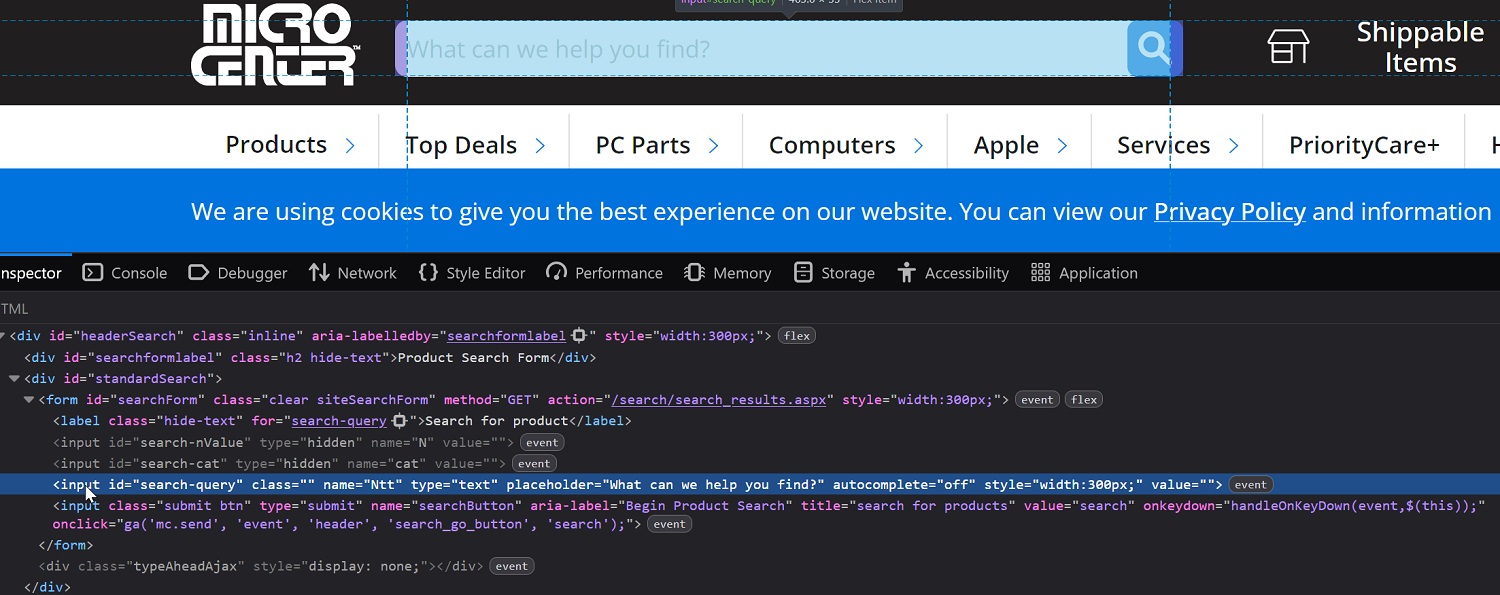
Task: Click the search magnifying glass icon
Action: tap(1153, 47)
